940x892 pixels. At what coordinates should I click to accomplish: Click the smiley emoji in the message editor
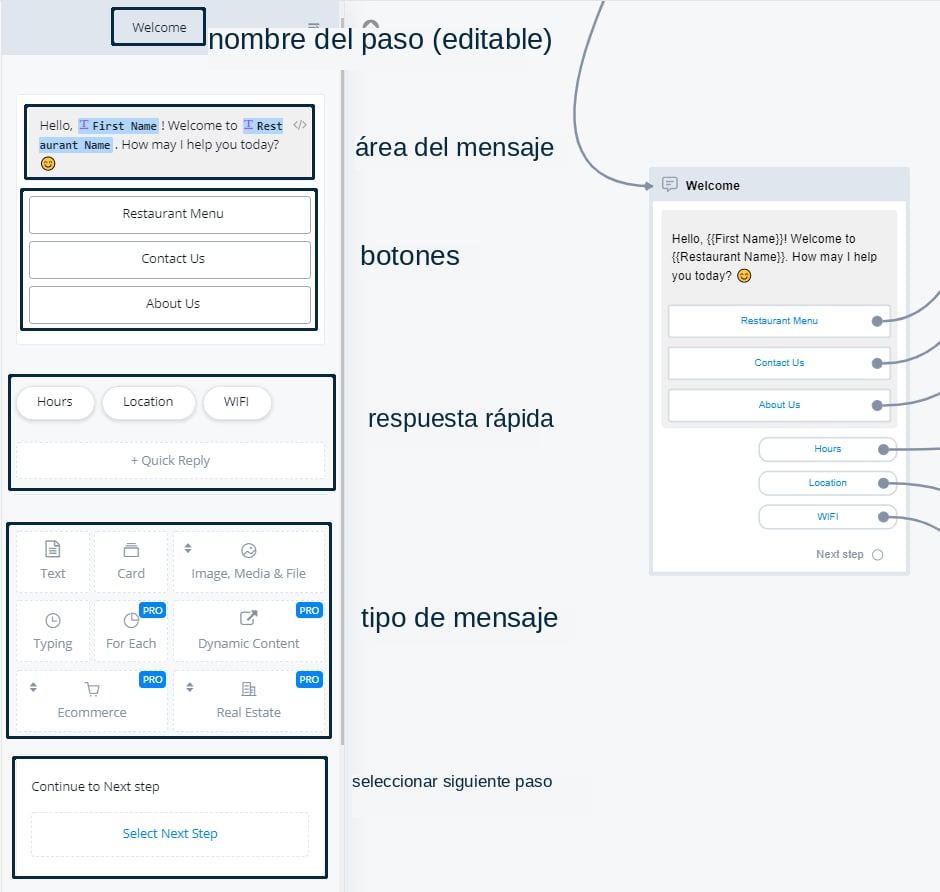coord(48,164)
